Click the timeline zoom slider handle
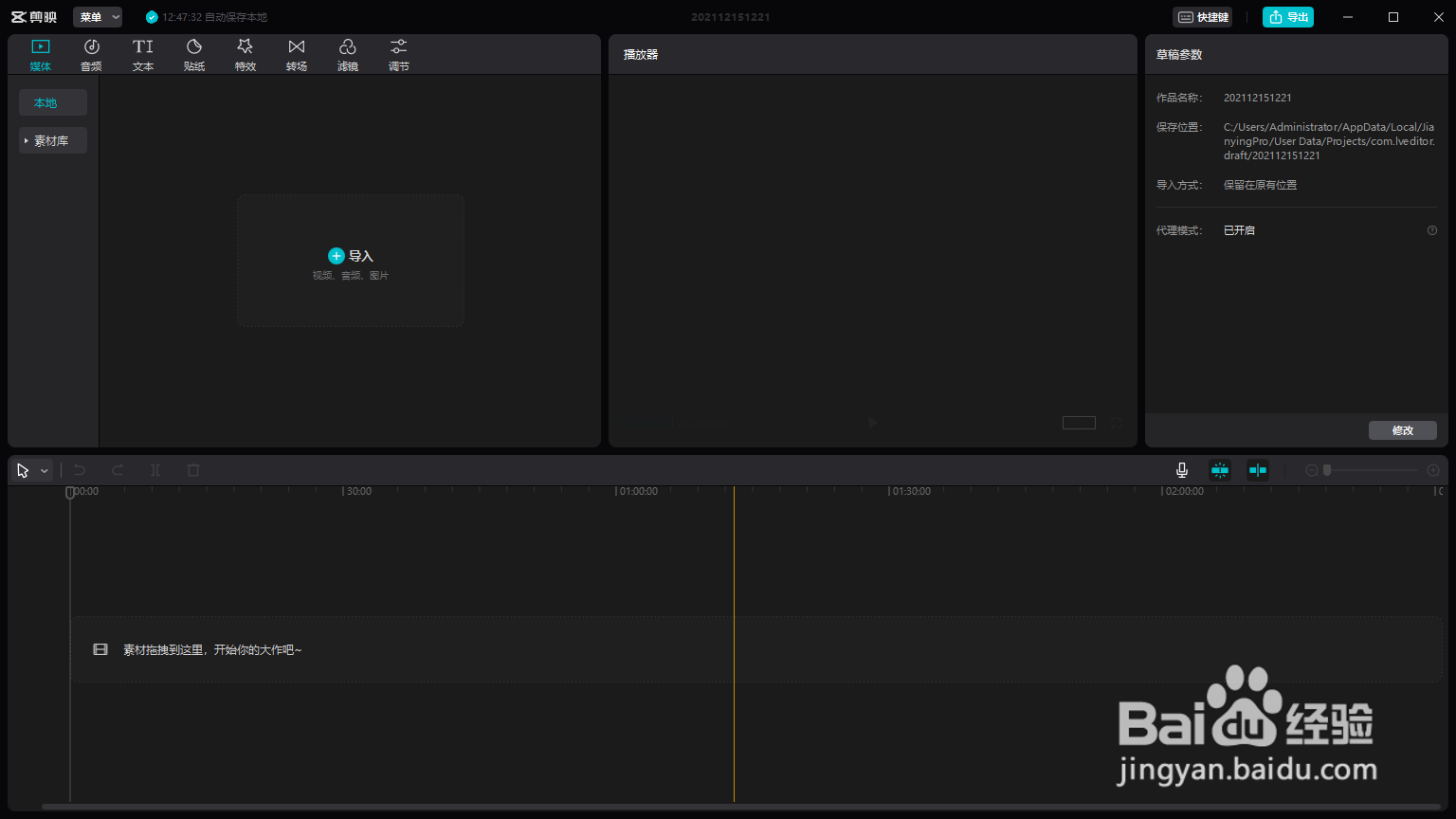This screenshot has width=1456, height=819. tap(1327, 470)
